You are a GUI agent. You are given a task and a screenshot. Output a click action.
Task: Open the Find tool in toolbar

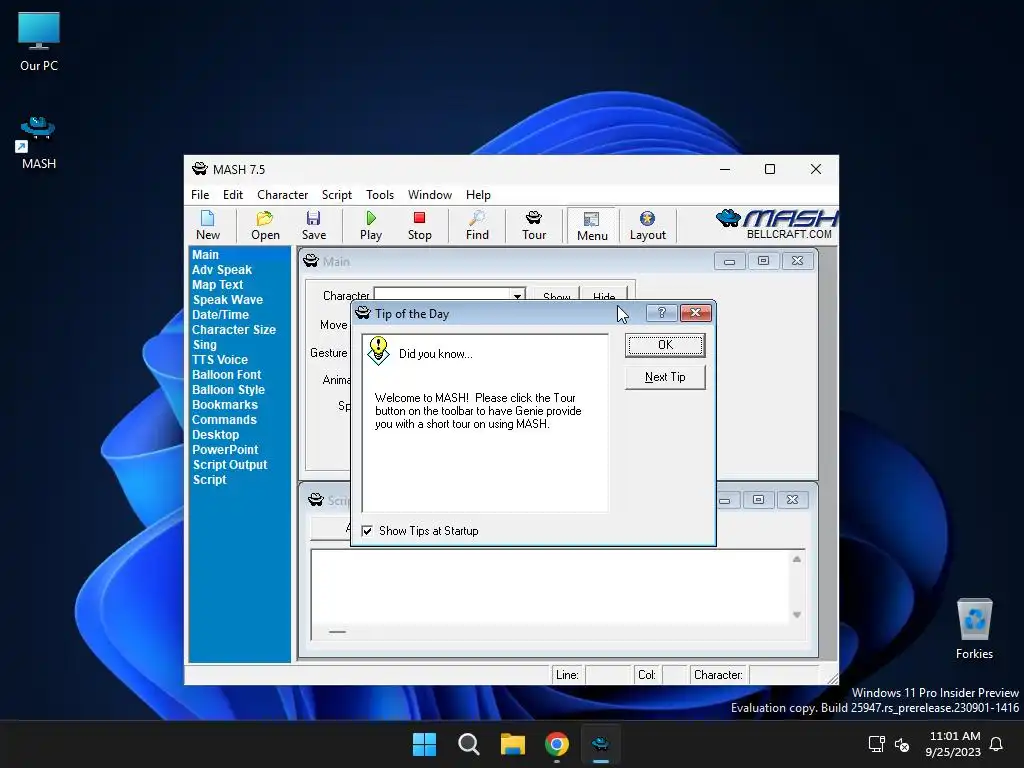[x=477, y=225]
